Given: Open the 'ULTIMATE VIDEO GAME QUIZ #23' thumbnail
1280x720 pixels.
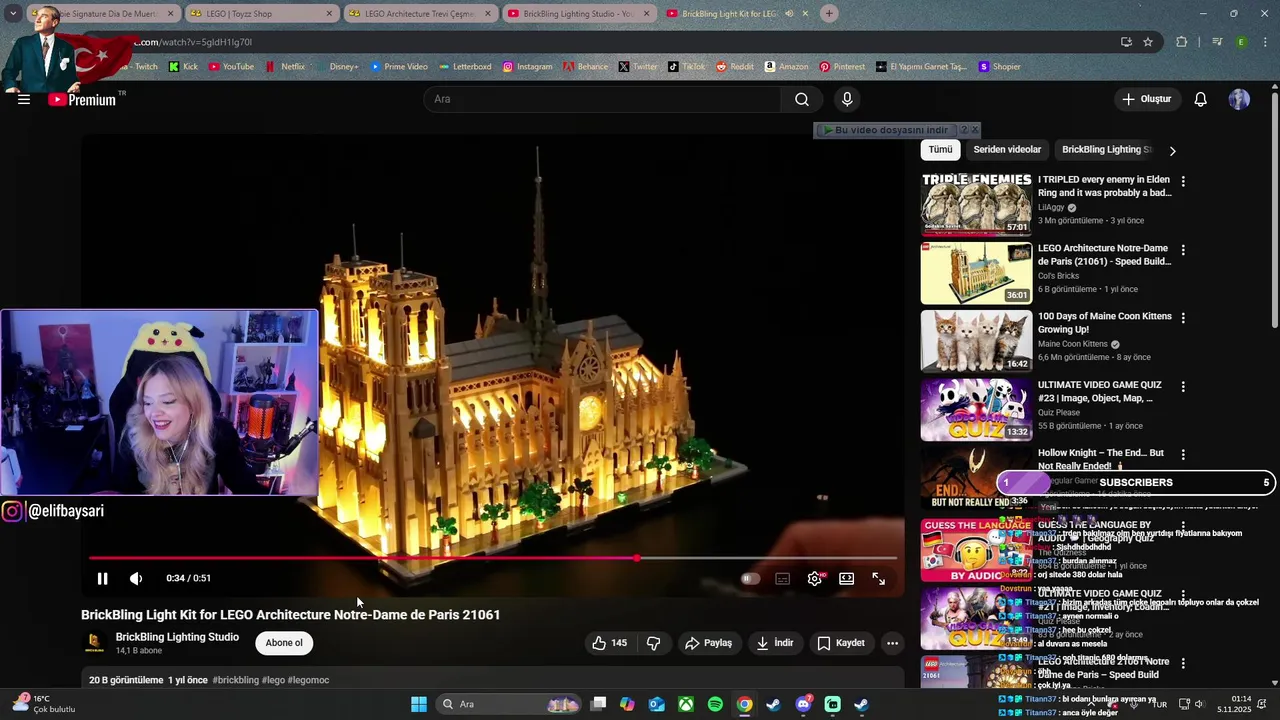Looking at the screenshot, I should (976, 409).
